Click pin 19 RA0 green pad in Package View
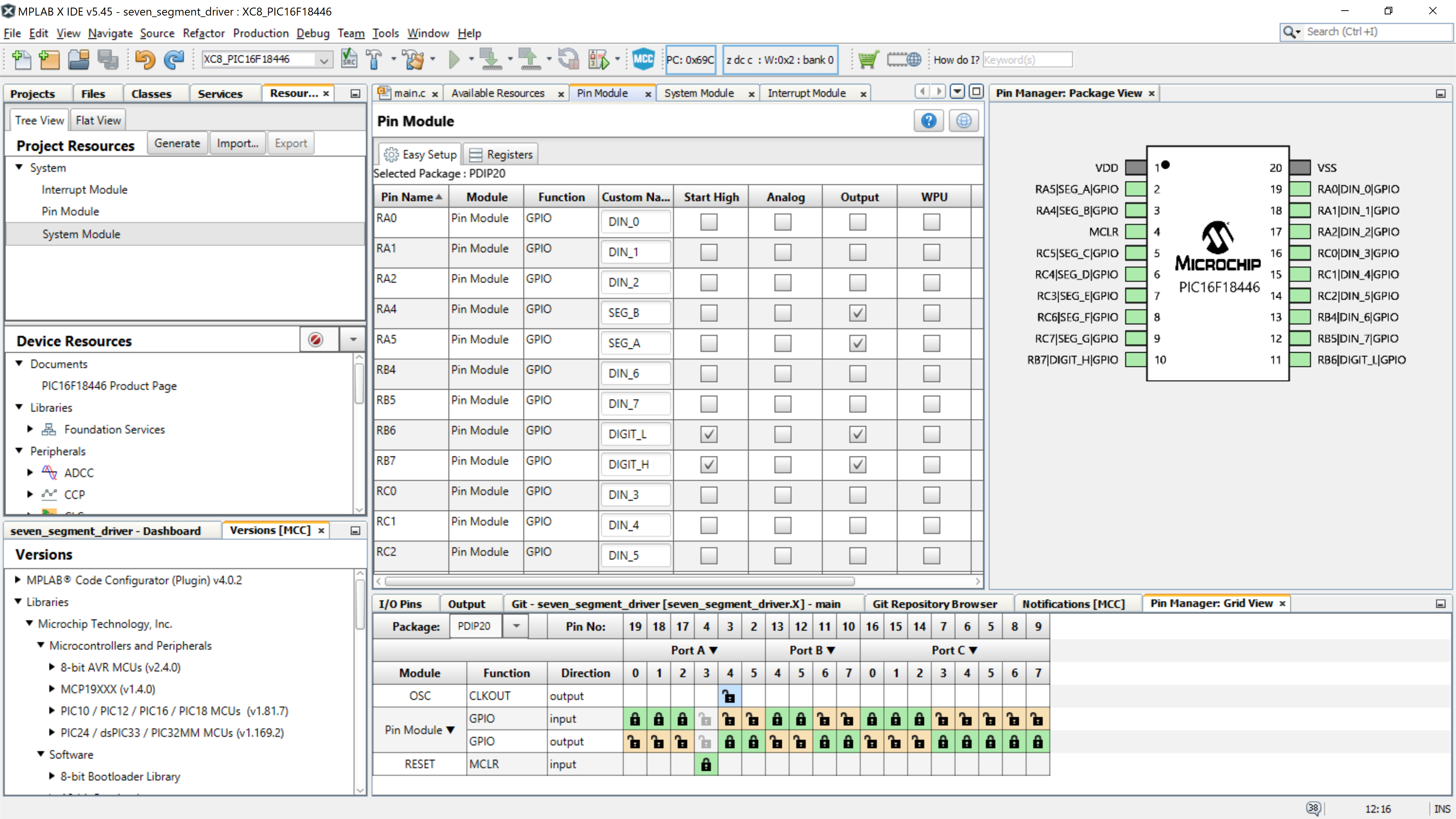 (x=1300, y=189)
